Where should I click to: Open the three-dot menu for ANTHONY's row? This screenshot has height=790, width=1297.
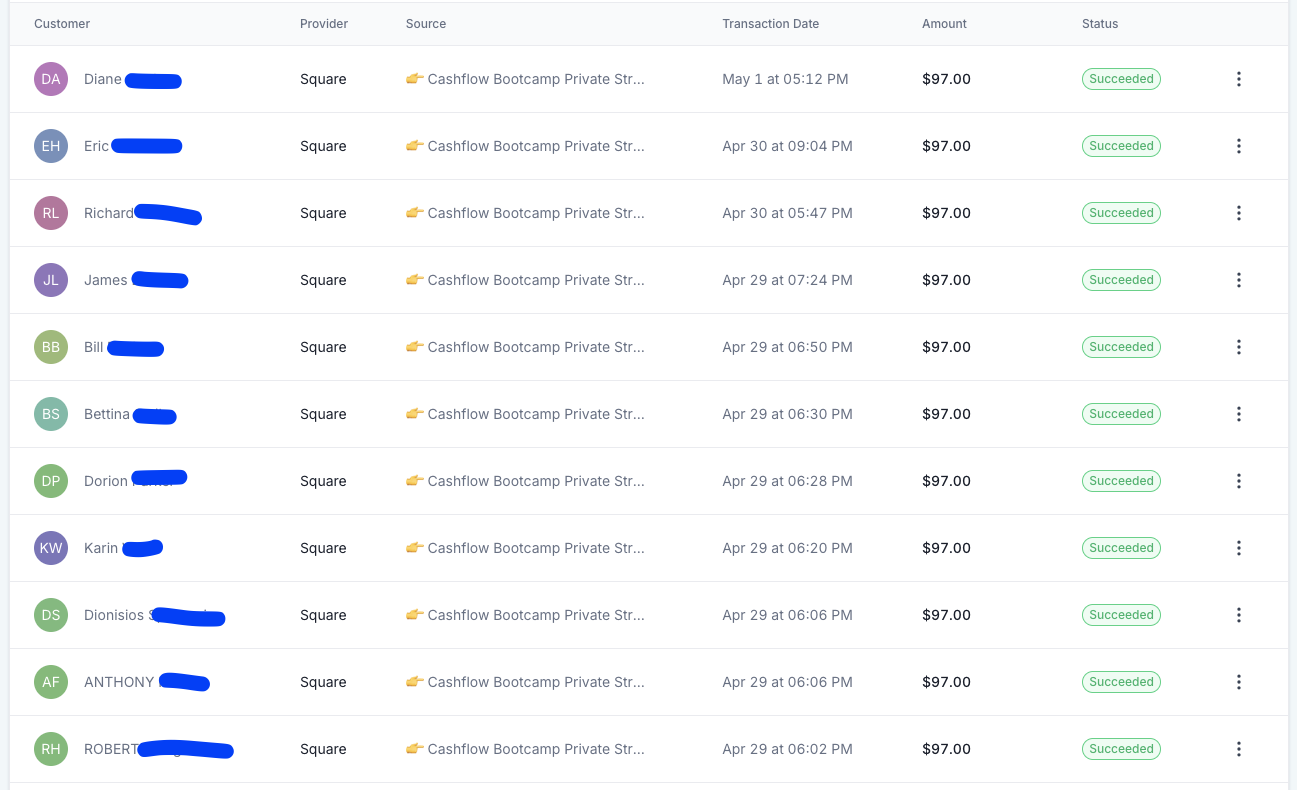(1239, 682)
